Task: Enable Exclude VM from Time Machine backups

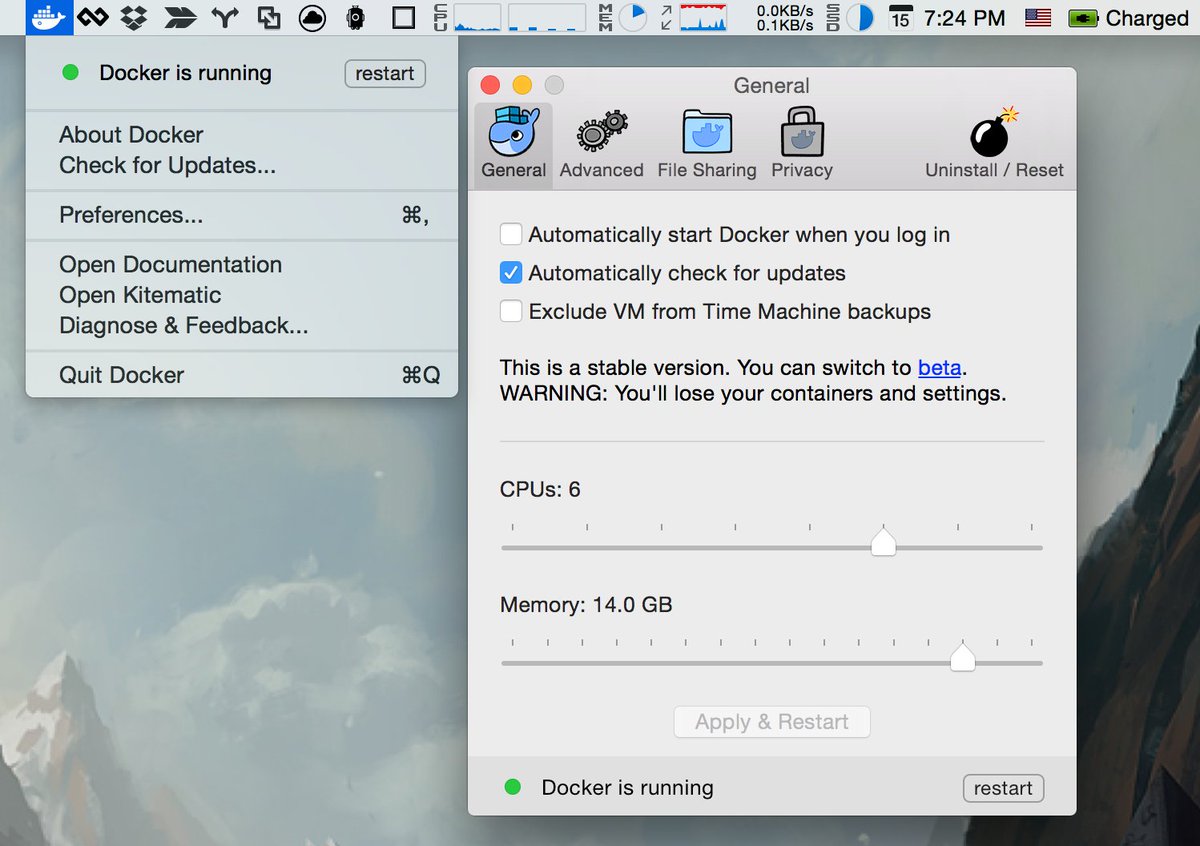Action: [511, 311]
